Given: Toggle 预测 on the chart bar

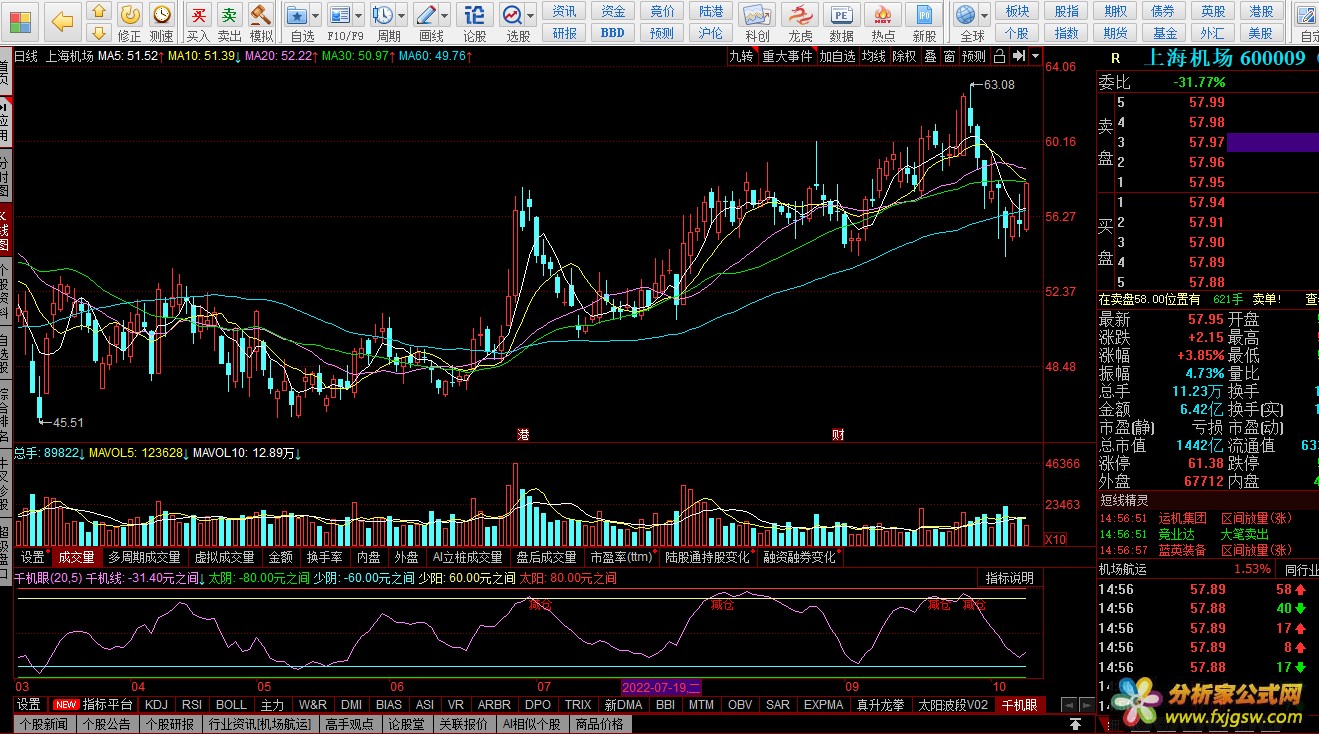Looking at the screenshot, I should [x=974, y=56].
